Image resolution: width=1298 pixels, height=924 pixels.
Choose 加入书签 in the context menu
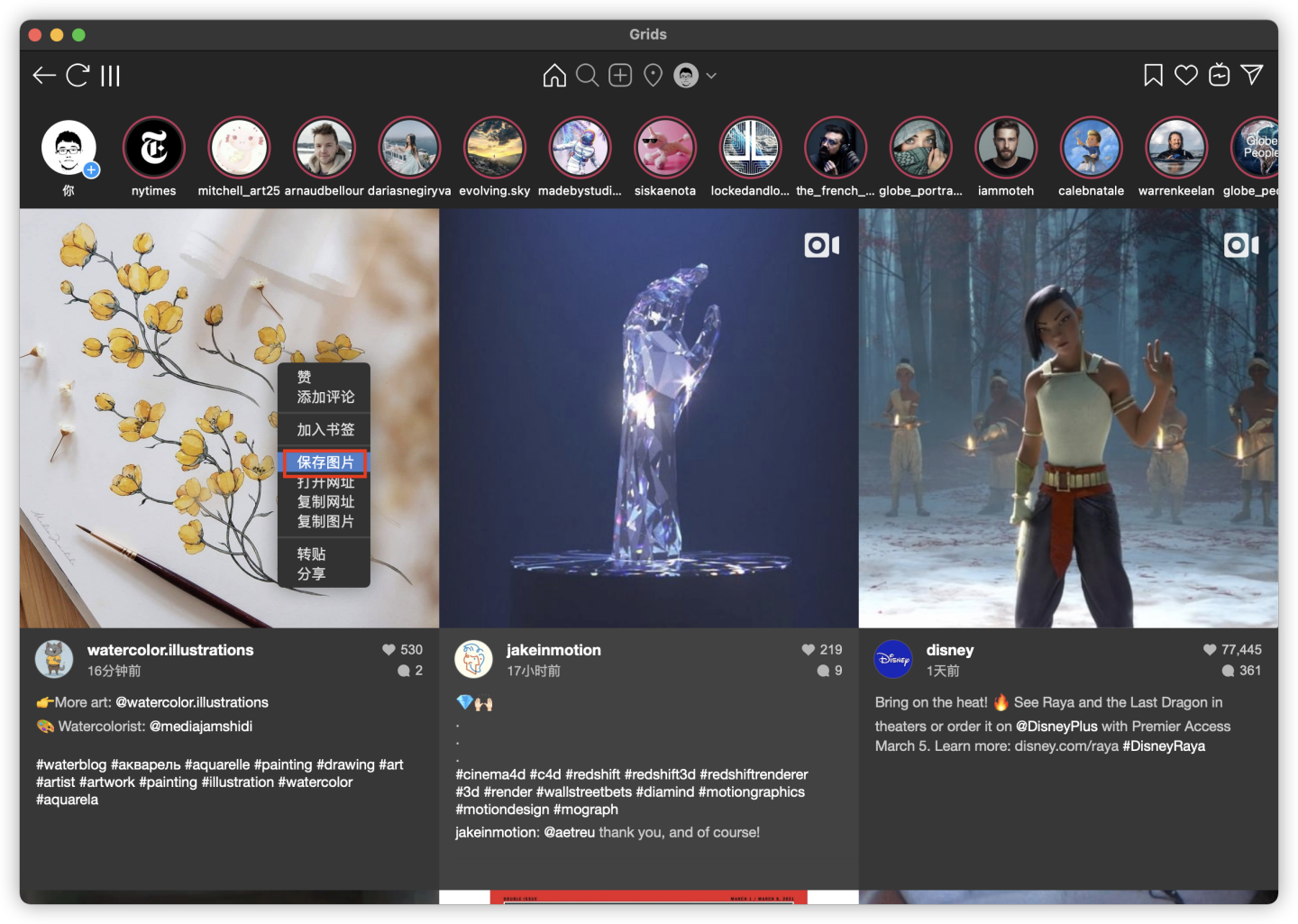324,430
